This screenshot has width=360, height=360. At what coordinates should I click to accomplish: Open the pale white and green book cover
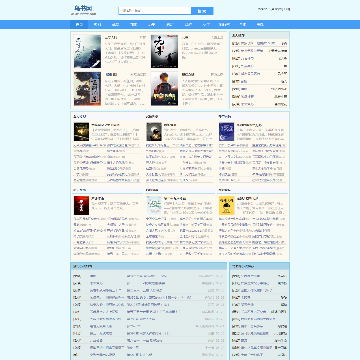(x=154, y=205)
